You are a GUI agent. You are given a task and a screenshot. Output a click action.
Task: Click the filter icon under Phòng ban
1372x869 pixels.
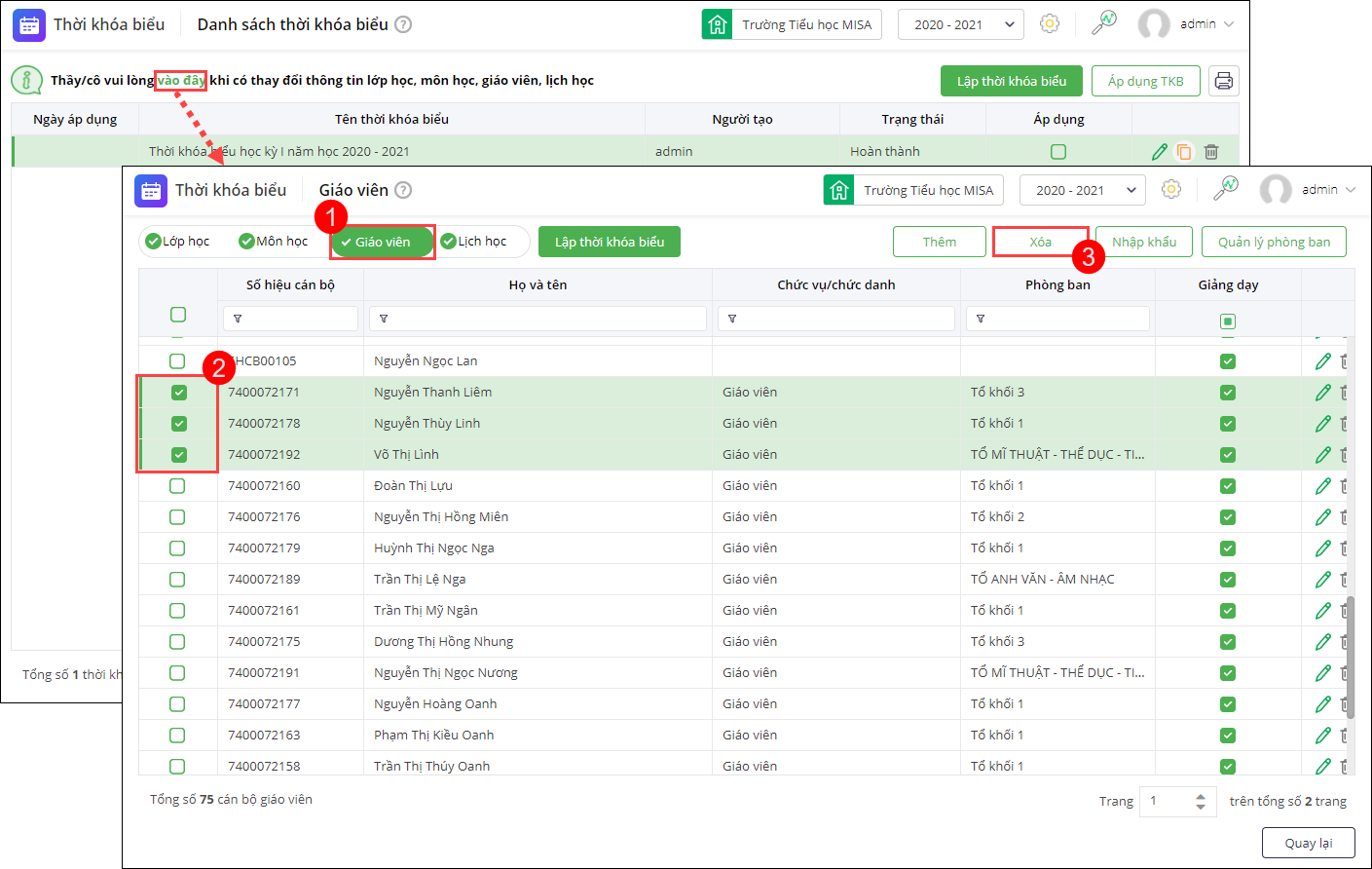pyautogui.click(x=981, y=319)
